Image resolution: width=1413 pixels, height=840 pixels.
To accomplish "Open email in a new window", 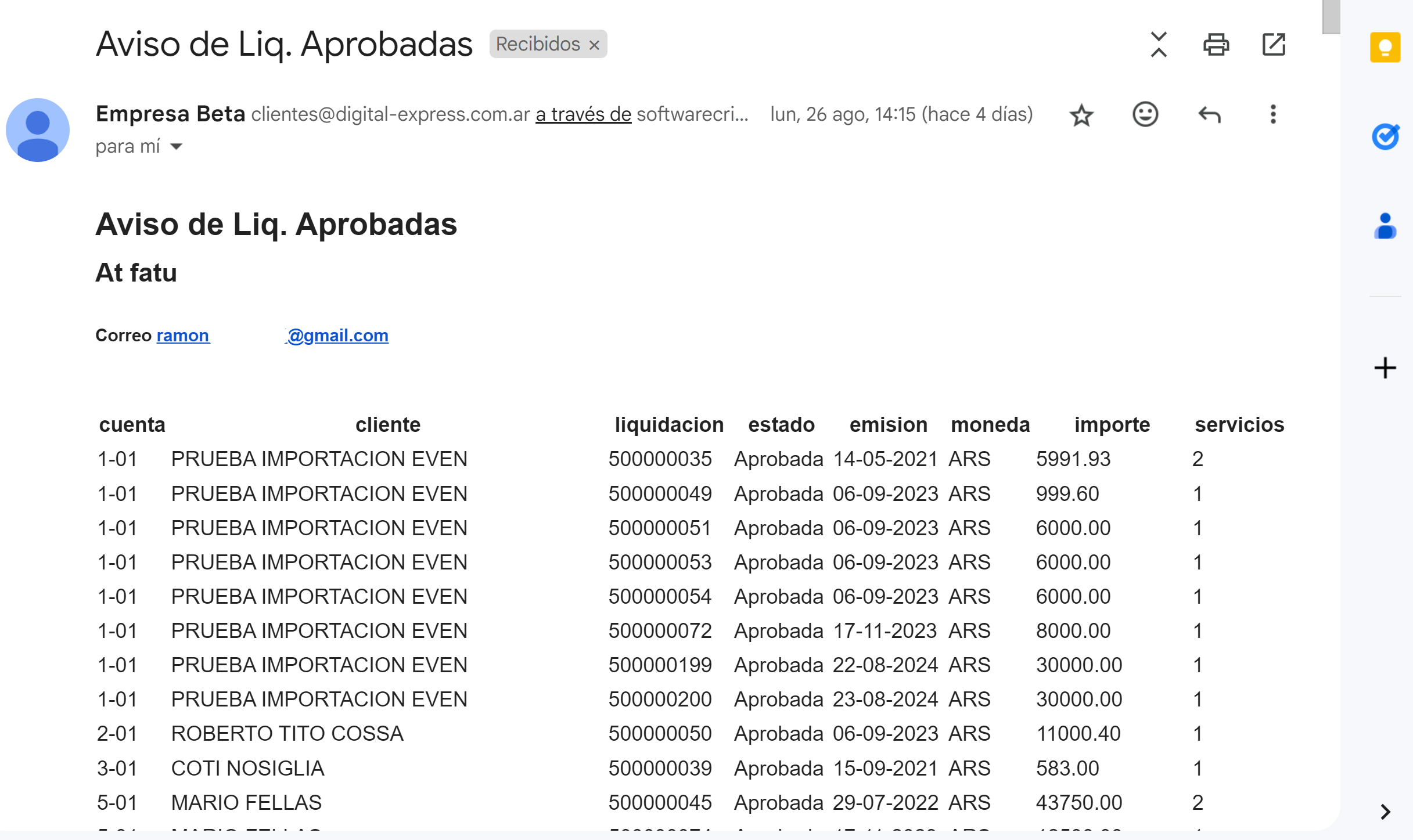I will pyautogui.click(x=1274, y=45).
